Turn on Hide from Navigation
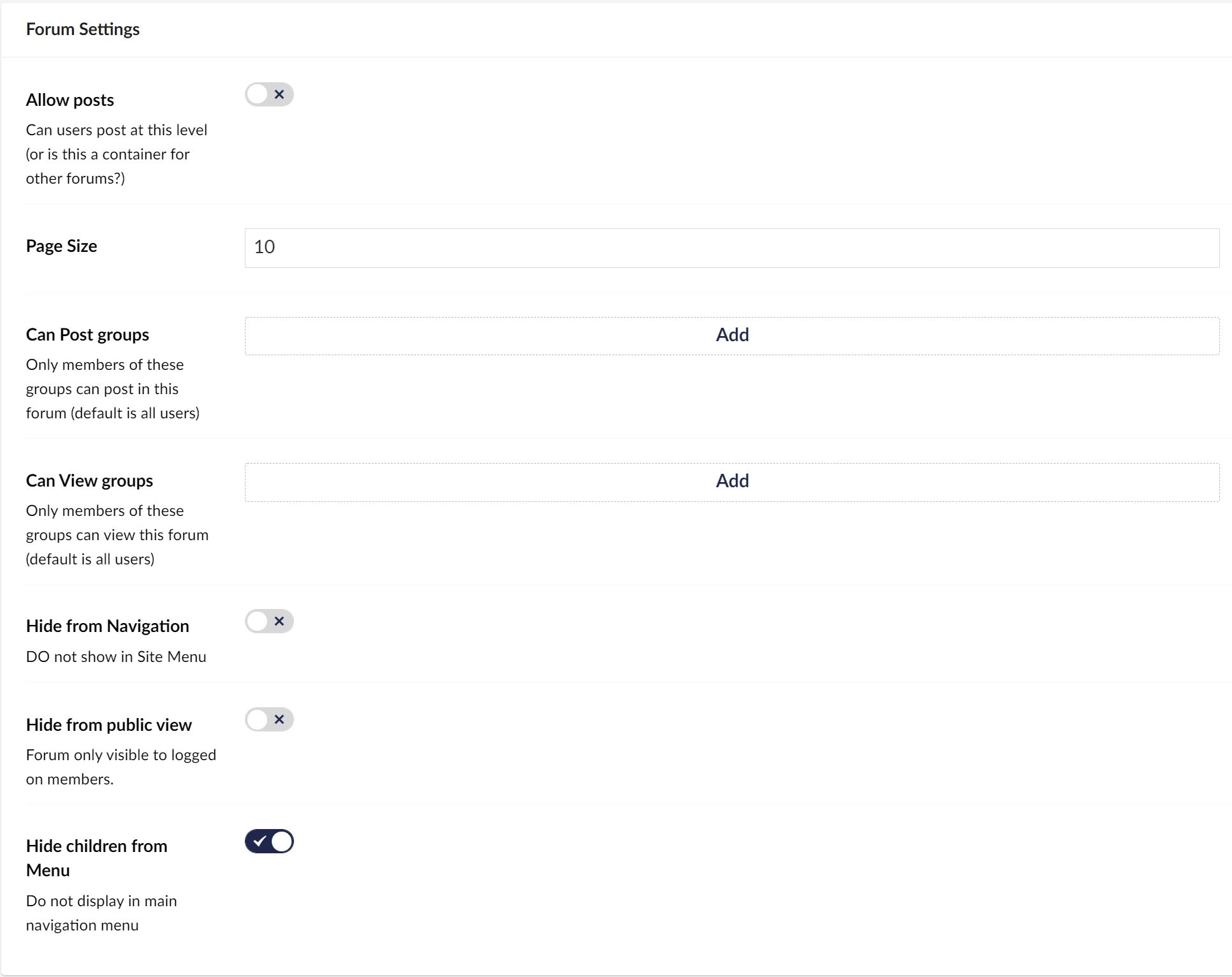The width and height of the screenshot is (1232, 977). point(268,621)
